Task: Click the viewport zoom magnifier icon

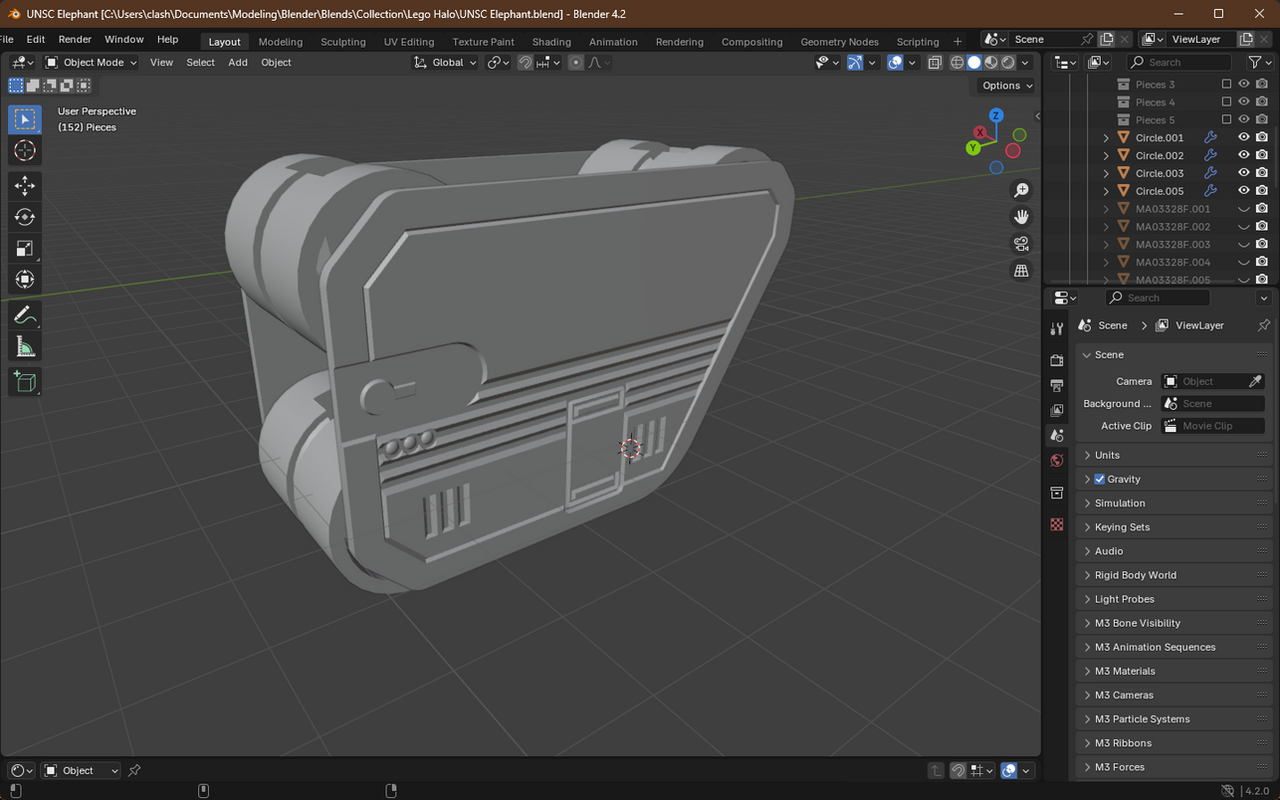Action: [x=1021, y=190]
